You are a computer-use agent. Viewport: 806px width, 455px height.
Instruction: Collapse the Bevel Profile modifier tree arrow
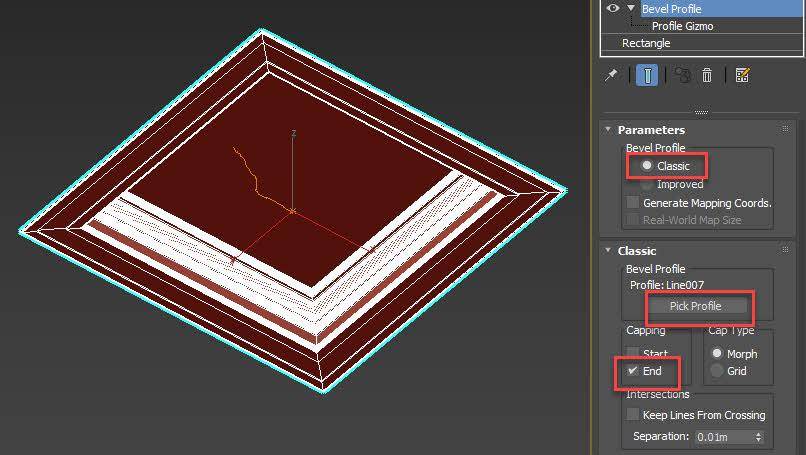(x=630, y=8)
